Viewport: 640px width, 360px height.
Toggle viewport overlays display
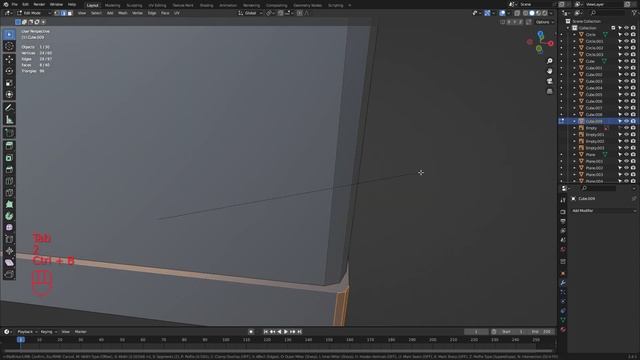pos(502,13)
